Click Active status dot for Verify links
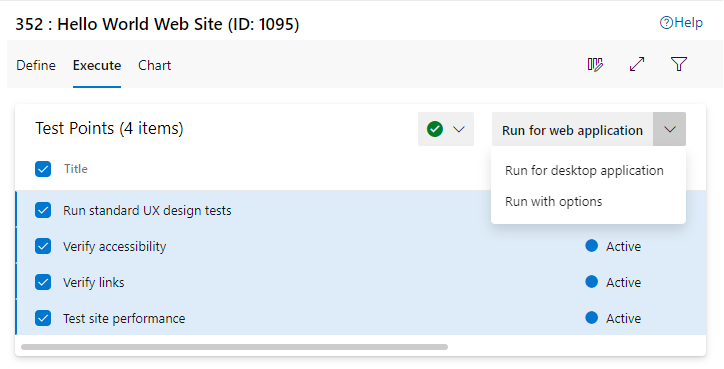Viewport: 724px width, 369px height. (x=591, y=282)
